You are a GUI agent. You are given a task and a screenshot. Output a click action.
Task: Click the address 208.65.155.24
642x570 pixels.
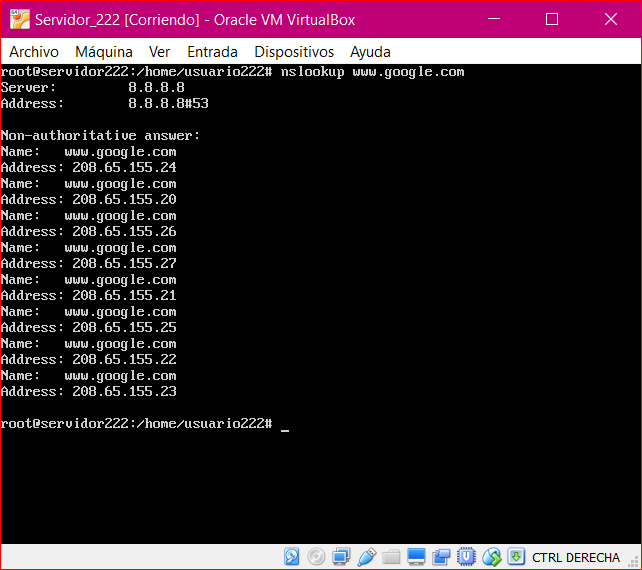click(x=124, y=167)
